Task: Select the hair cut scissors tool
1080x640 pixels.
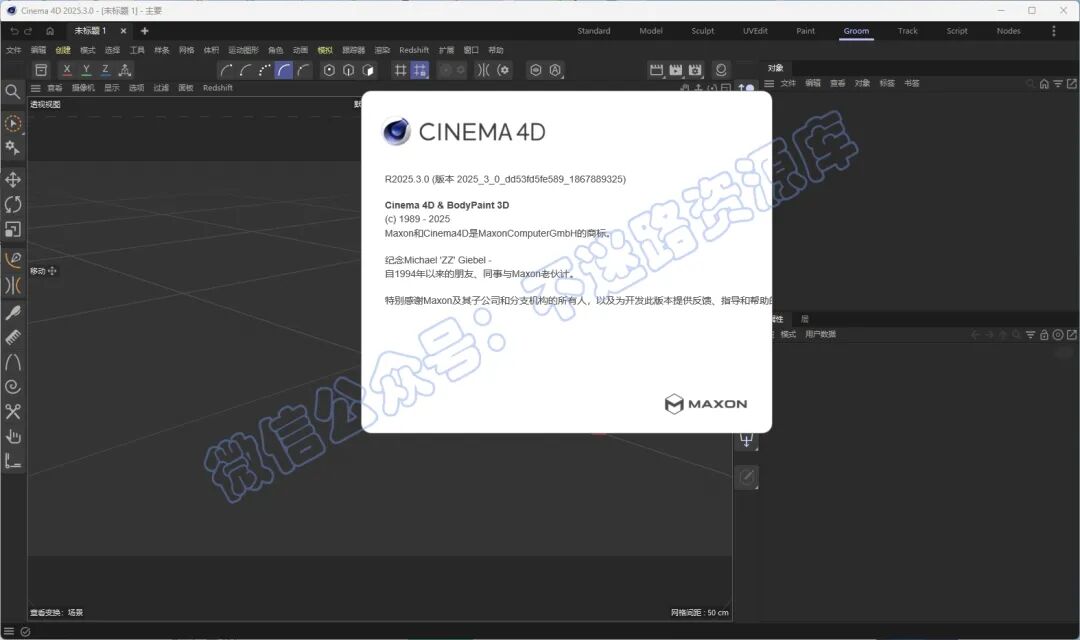Action: (x=12, y=411)
